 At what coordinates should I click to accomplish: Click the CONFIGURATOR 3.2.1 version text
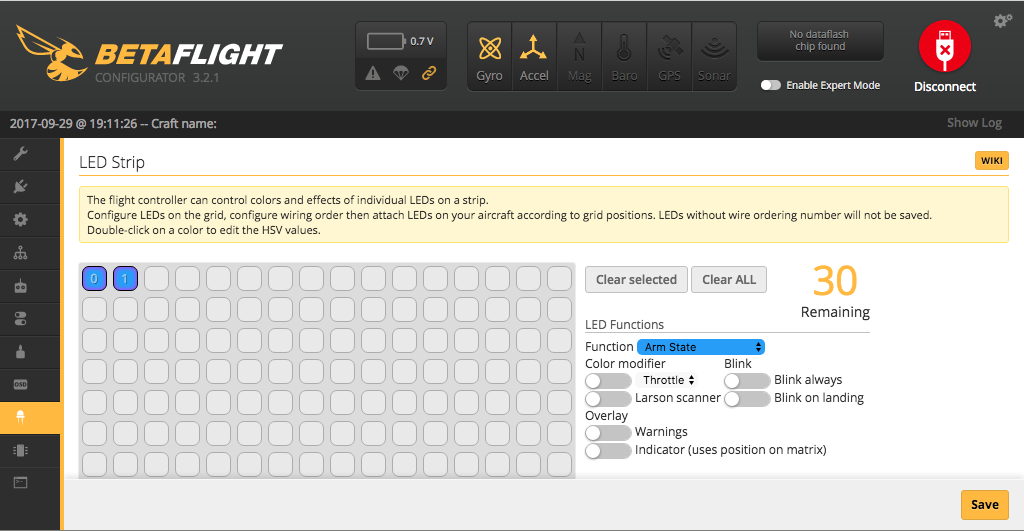(x=157, y=78)
